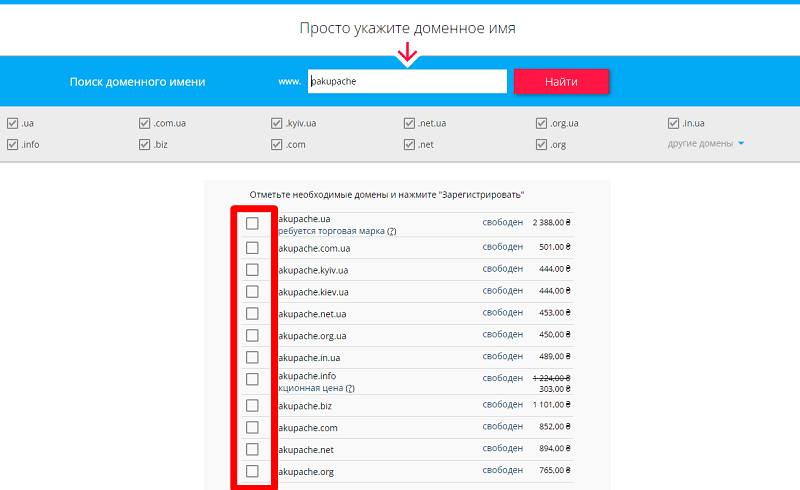Select the checkbox for pakupache.ua domain
The height and width of the screenshot is (490, 800).
click(x=252, y=223)
